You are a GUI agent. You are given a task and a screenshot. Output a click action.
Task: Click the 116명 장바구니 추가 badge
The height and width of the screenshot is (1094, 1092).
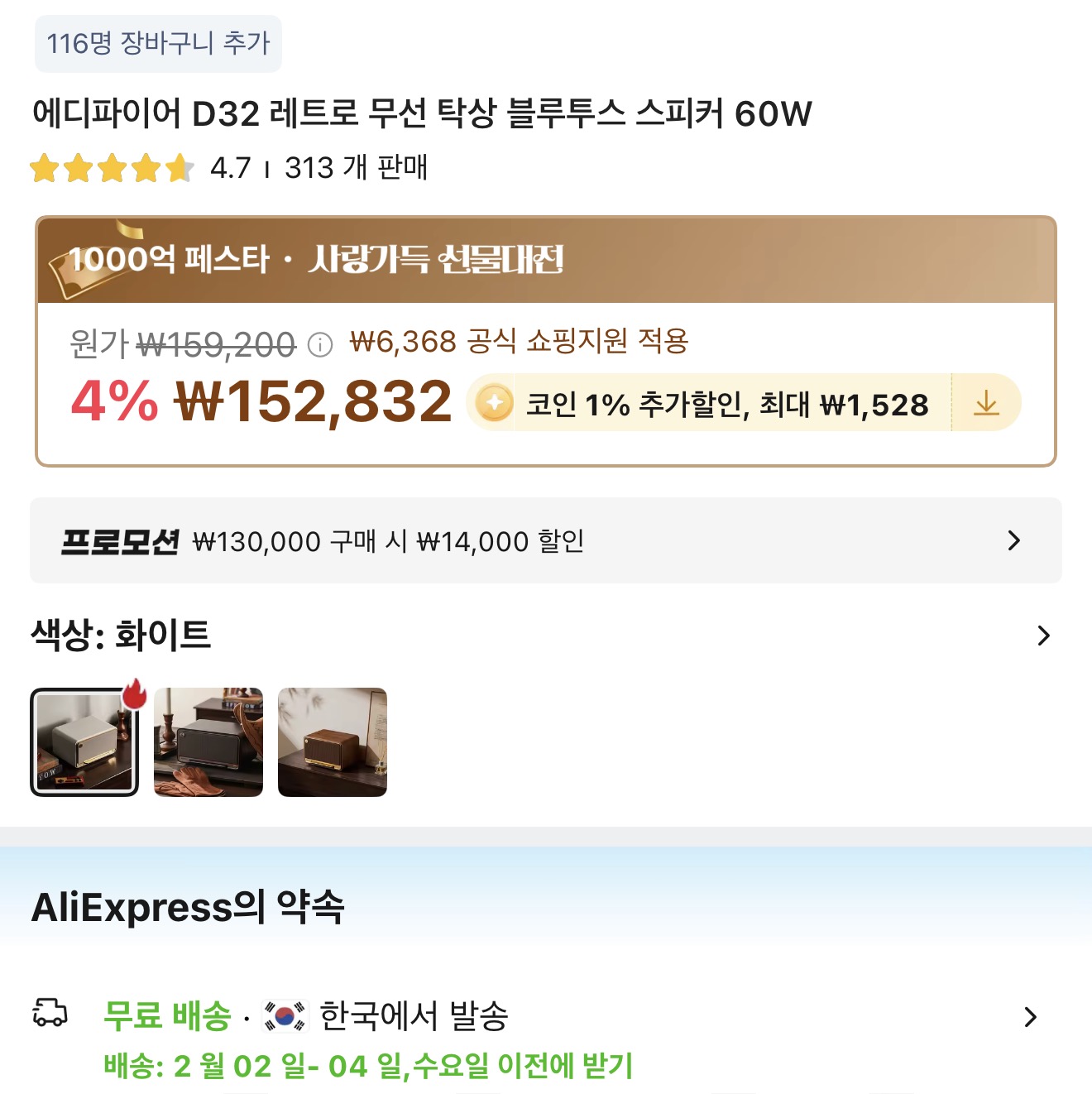(x=158, y=43)
